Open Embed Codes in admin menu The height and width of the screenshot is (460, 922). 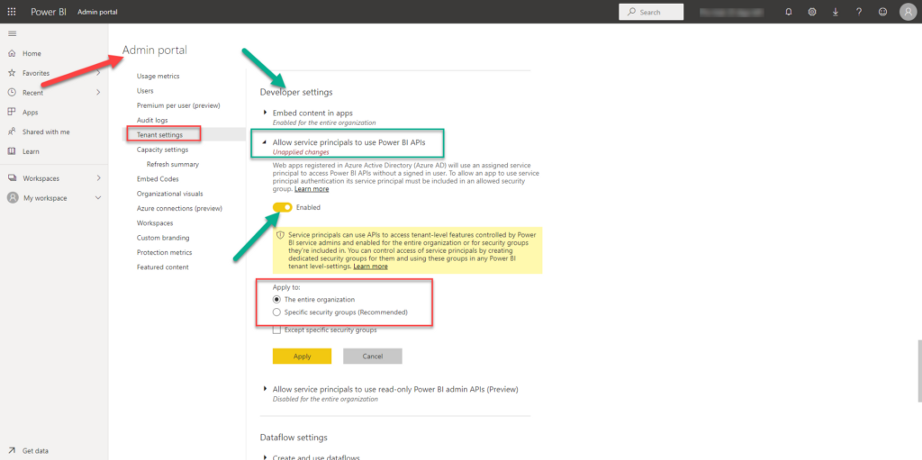click(158, 179)
